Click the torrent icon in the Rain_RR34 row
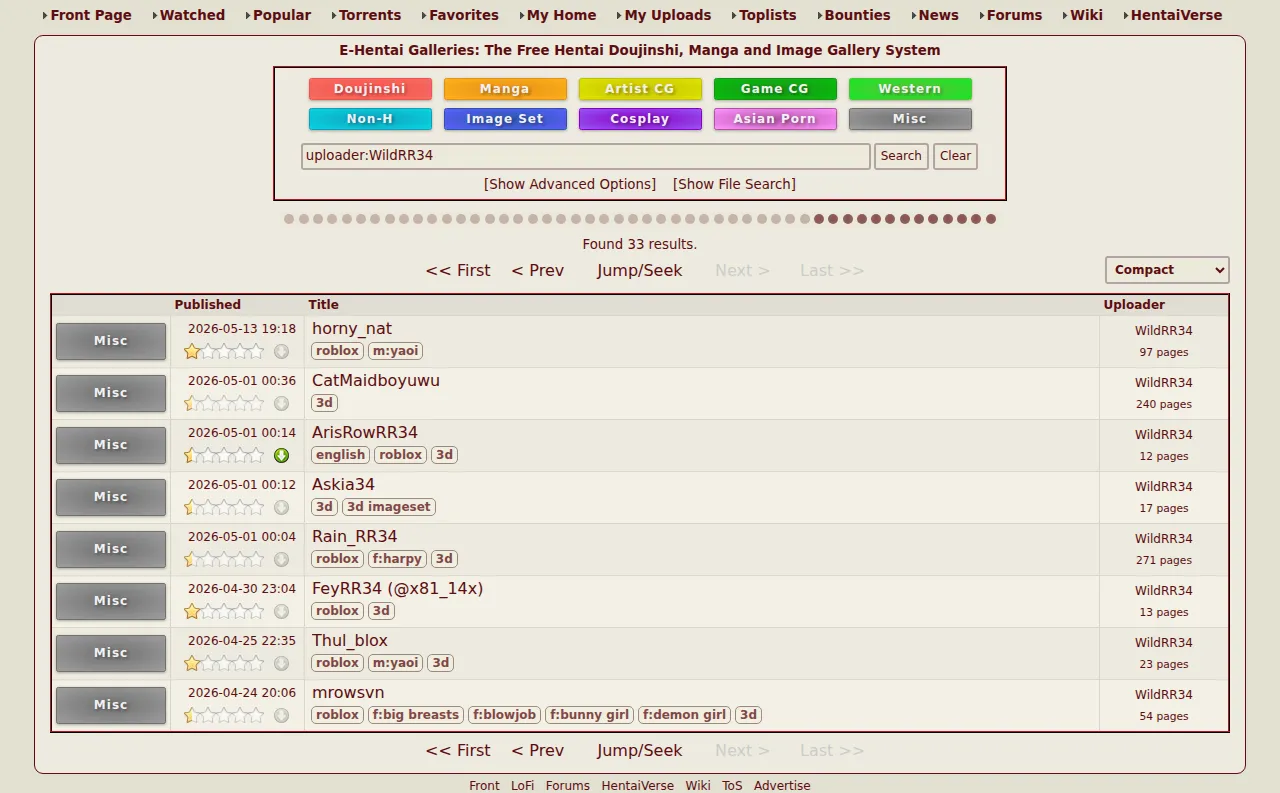Viewport: 1280px width, 793px height. [282, 559]
